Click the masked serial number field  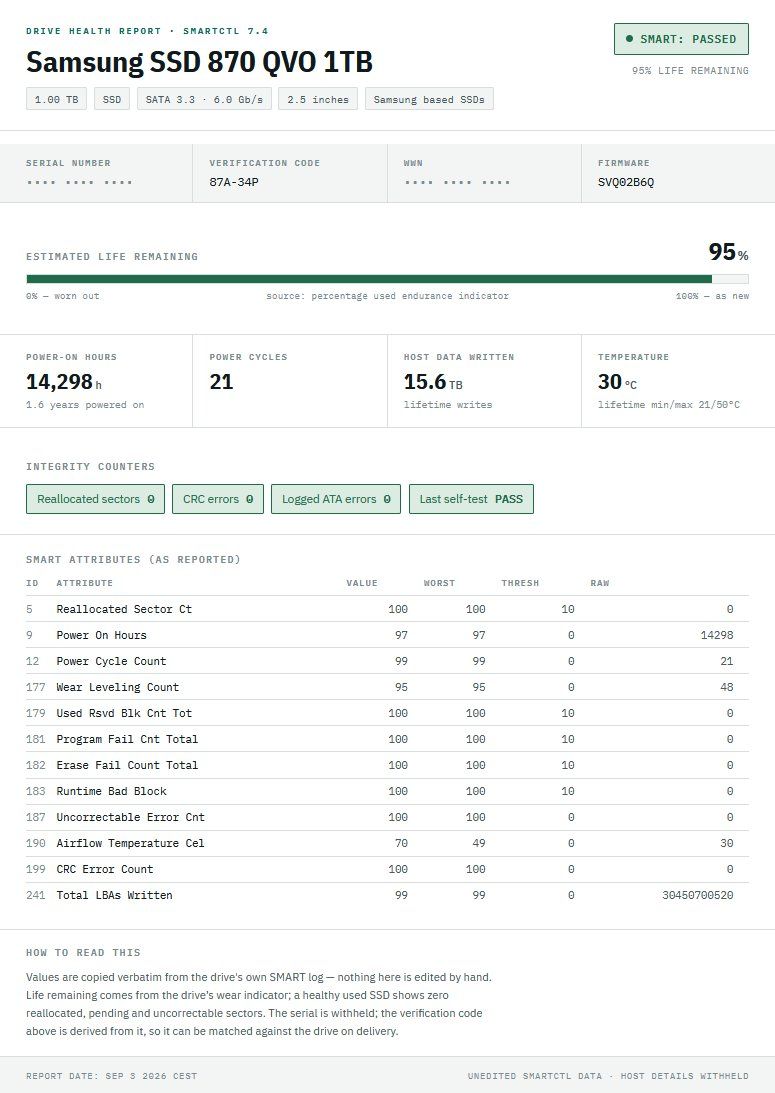pos(79,183)
